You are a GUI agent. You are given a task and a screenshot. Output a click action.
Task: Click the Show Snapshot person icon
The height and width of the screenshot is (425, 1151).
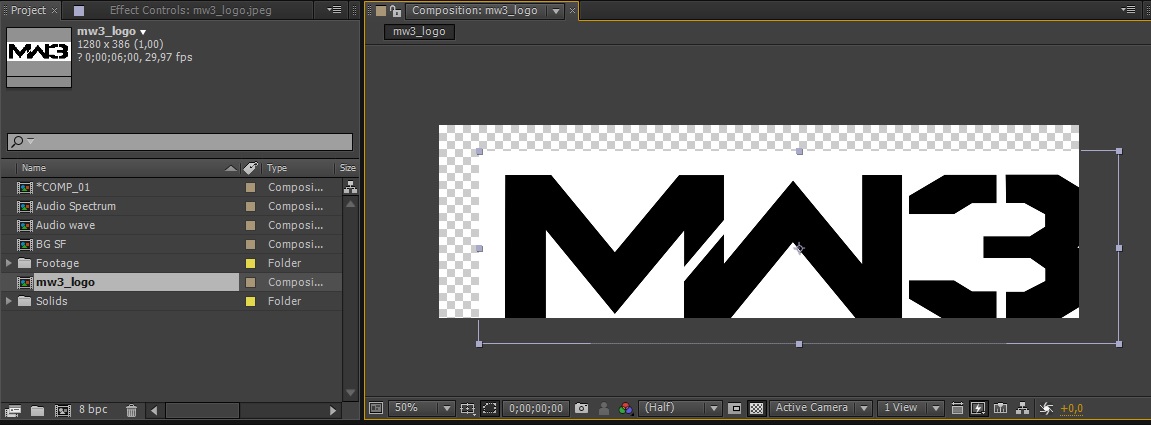[x=604, y=408]
